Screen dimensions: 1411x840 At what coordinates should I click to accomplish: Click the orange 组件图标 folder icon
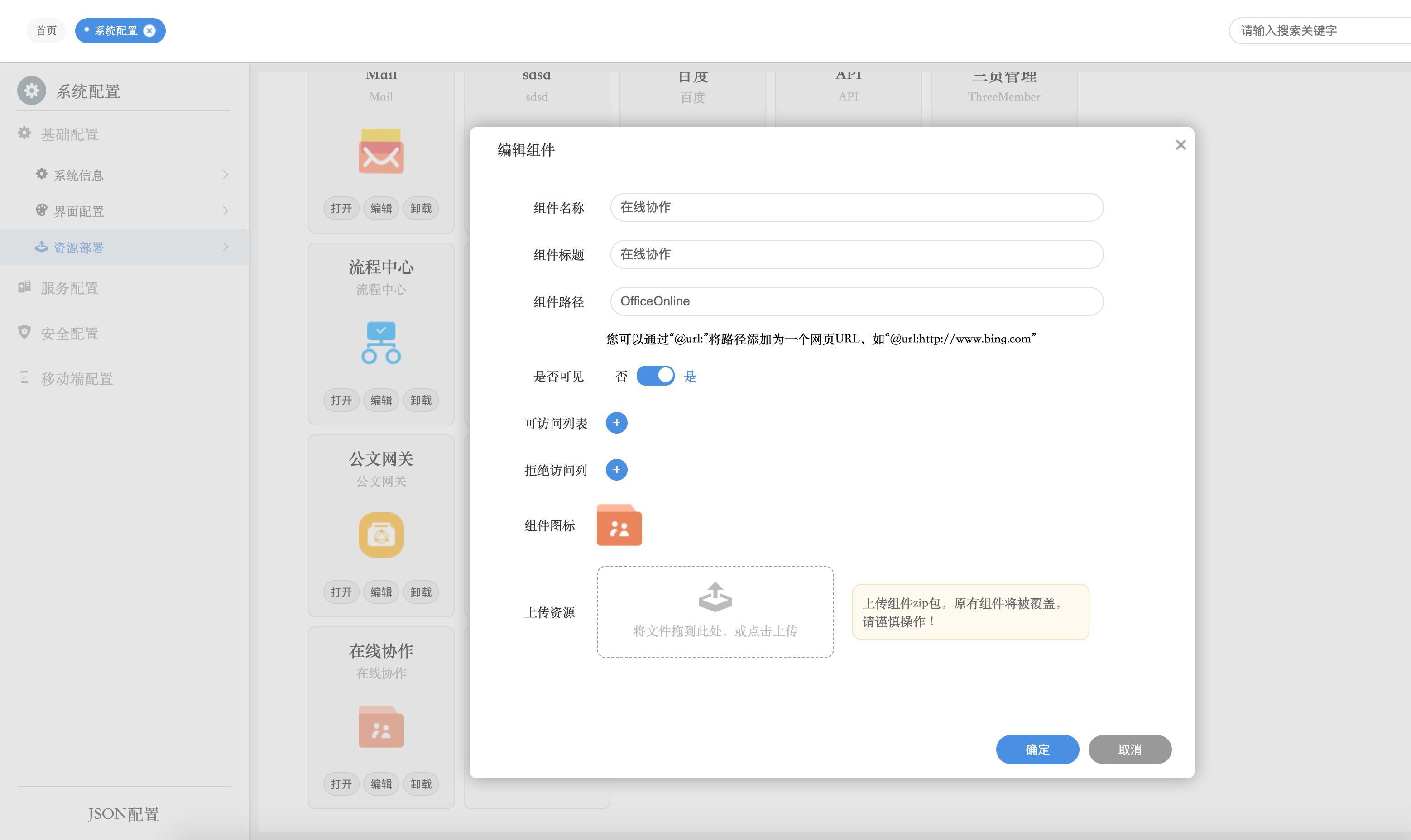click(x=619, y=525)
